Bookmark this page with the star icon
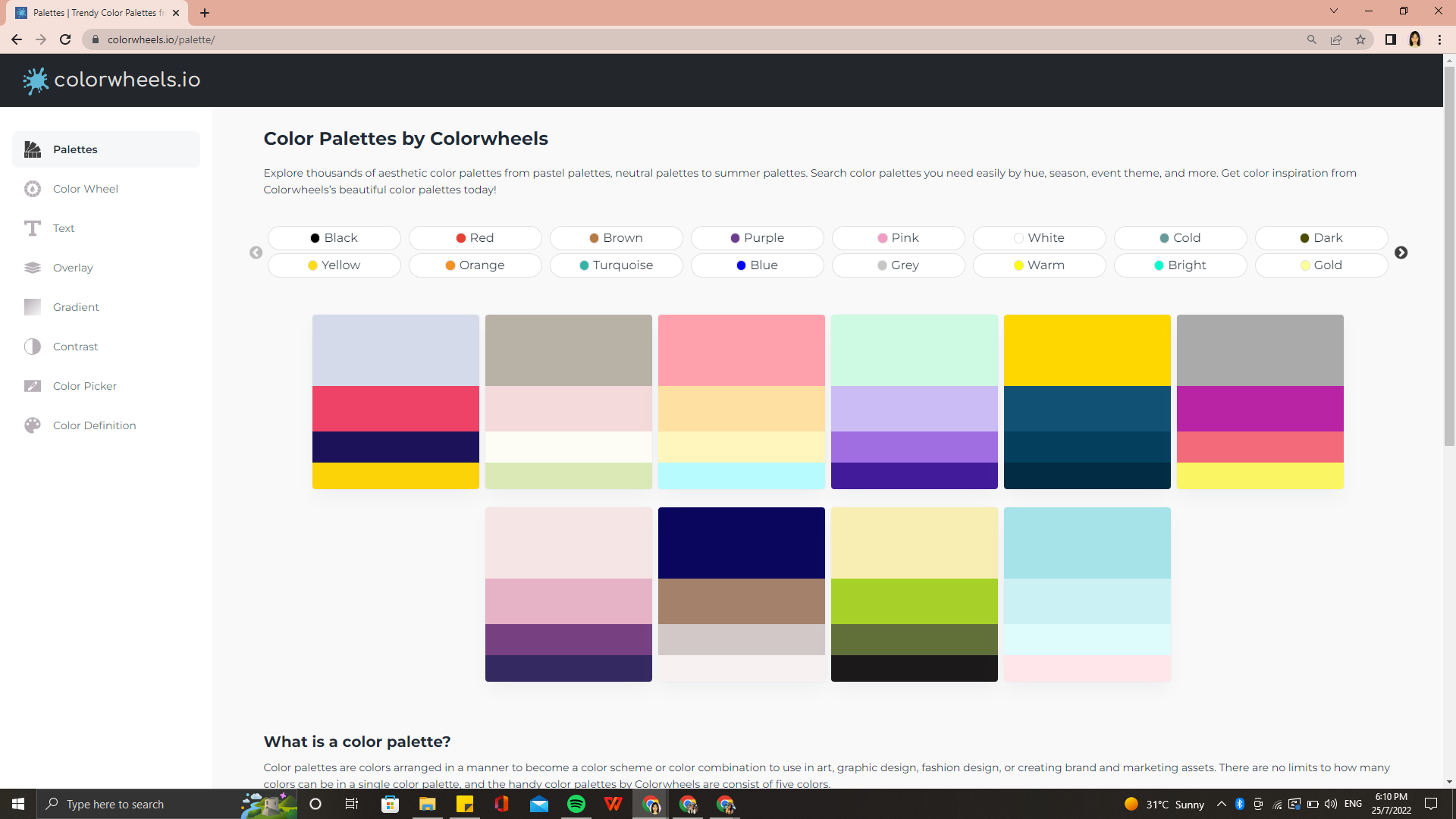The width and height of the screenshot is (1456, 819). click(x=1360, y=39)
